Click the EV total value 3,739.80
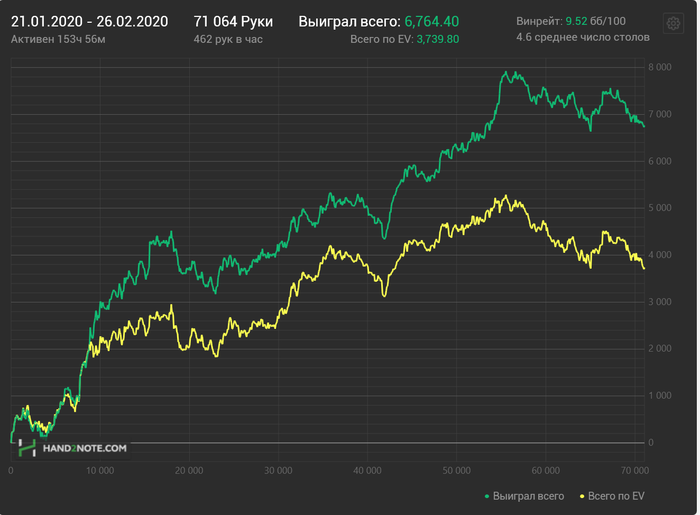The height and width of the screenshot is (515, 700). 437,39
